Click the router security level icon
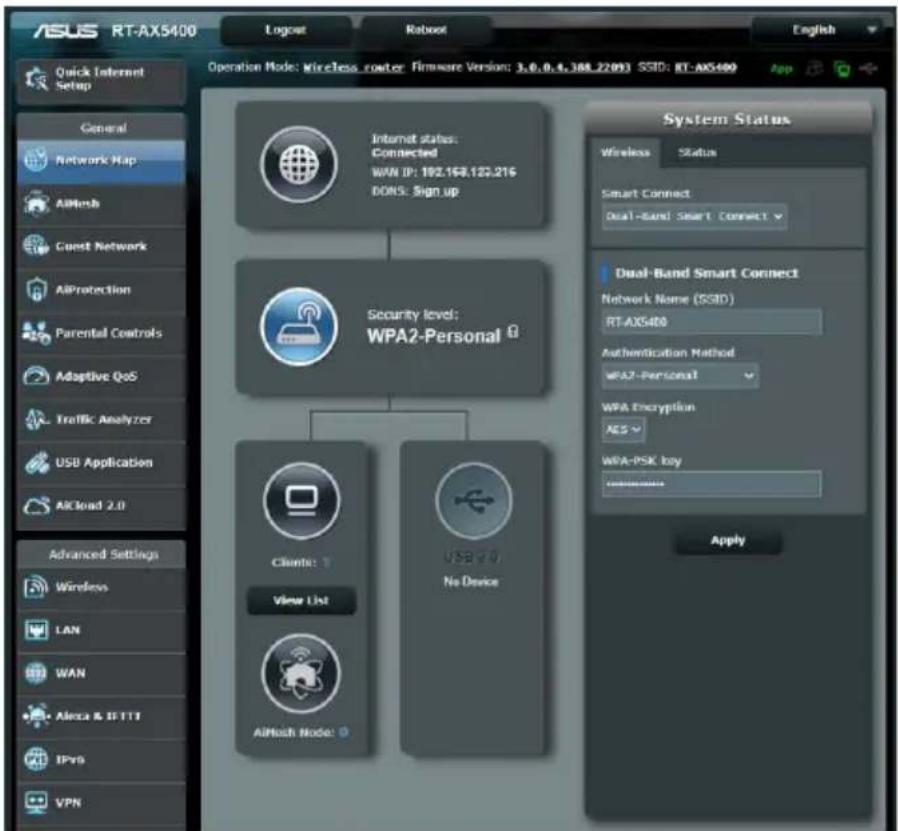Viewport: 898px width, 831px height. coord(299,327)
